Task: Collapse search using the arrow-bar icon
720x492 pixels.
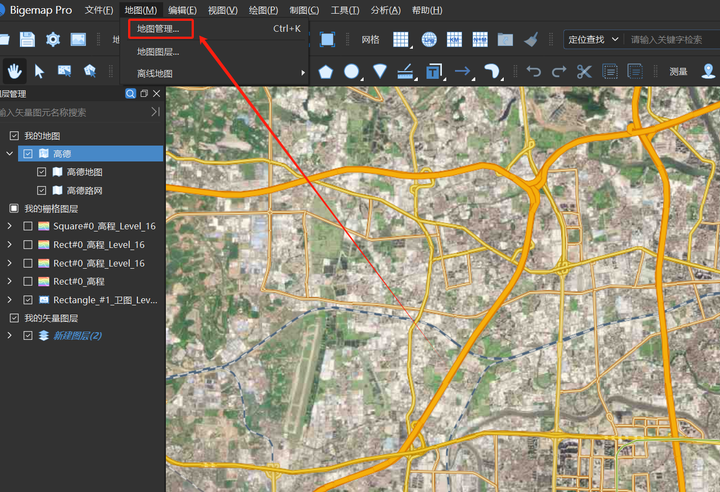Action: pos(156,112)
